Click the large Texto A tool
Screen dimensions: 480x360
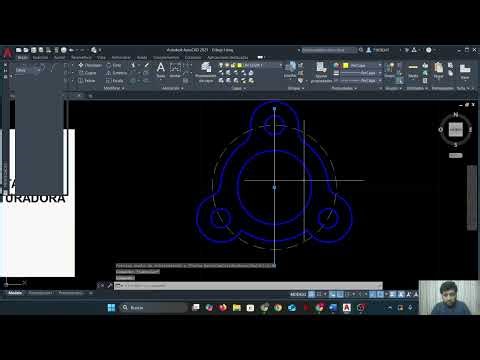point(161,70)
